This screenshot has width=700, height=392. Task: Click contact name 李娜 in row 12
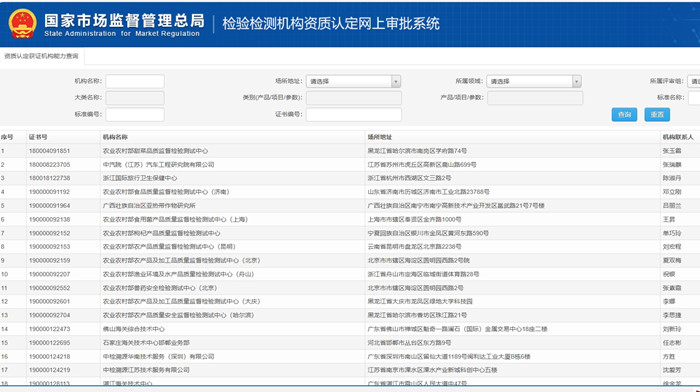coord(669,302)
